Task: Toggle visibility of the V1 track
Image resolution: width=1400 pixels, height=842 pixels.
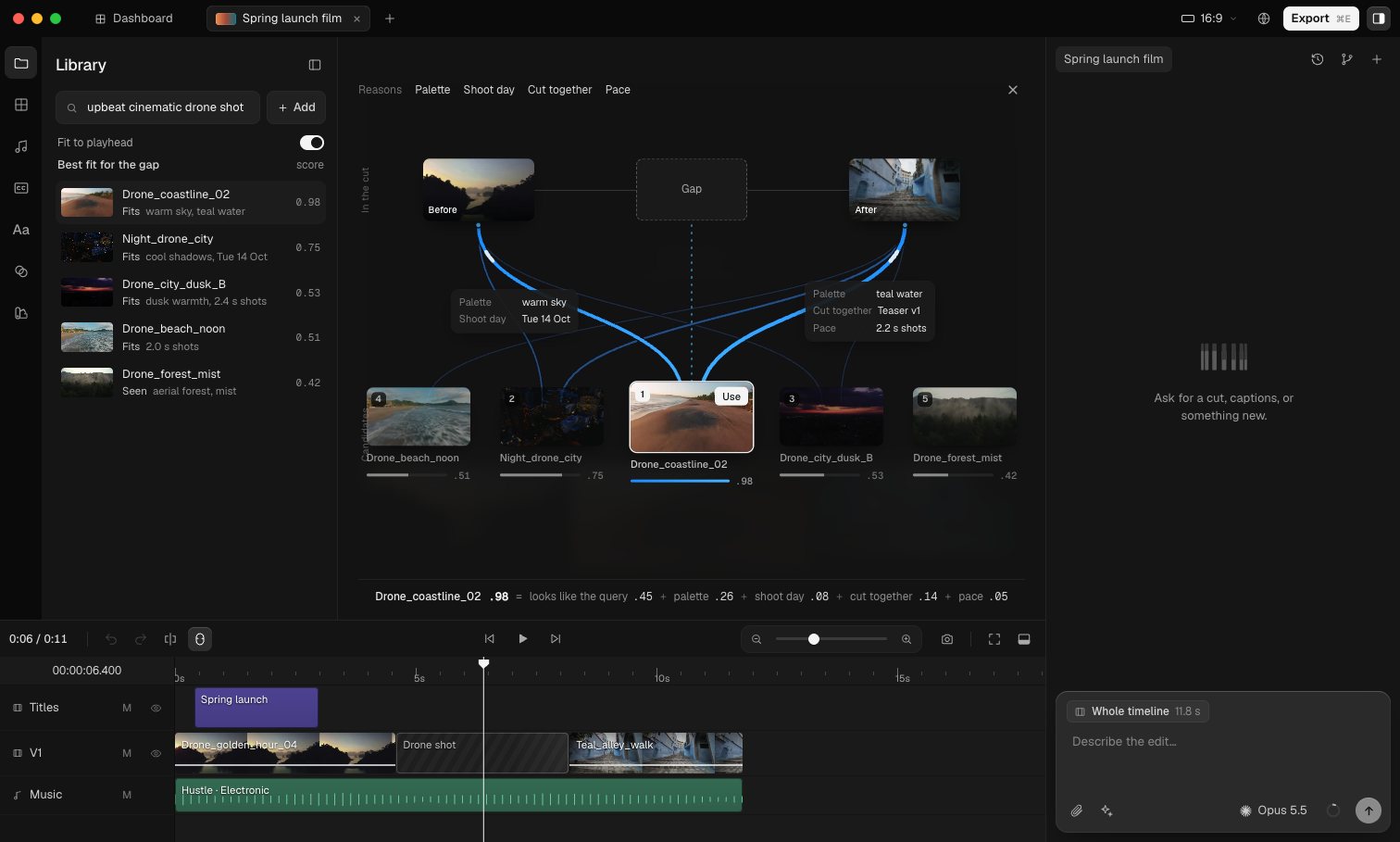Action: pos(156,753)
